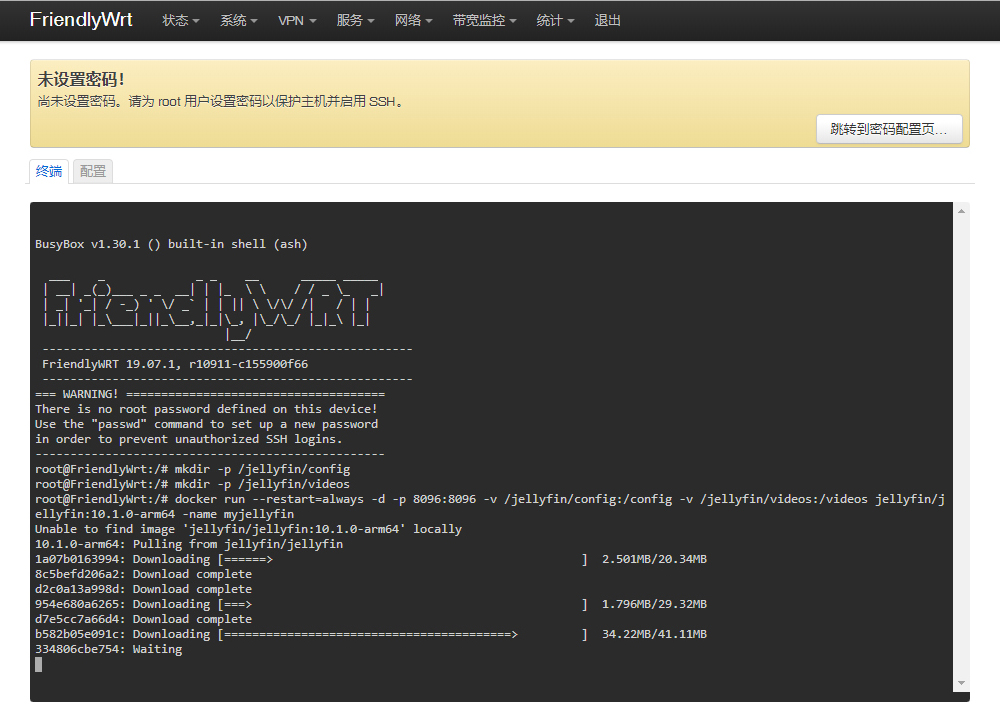Expand the 状态 menu
Image resolution: width=1000 pixels, height=720 pixels.
point(180,20)
